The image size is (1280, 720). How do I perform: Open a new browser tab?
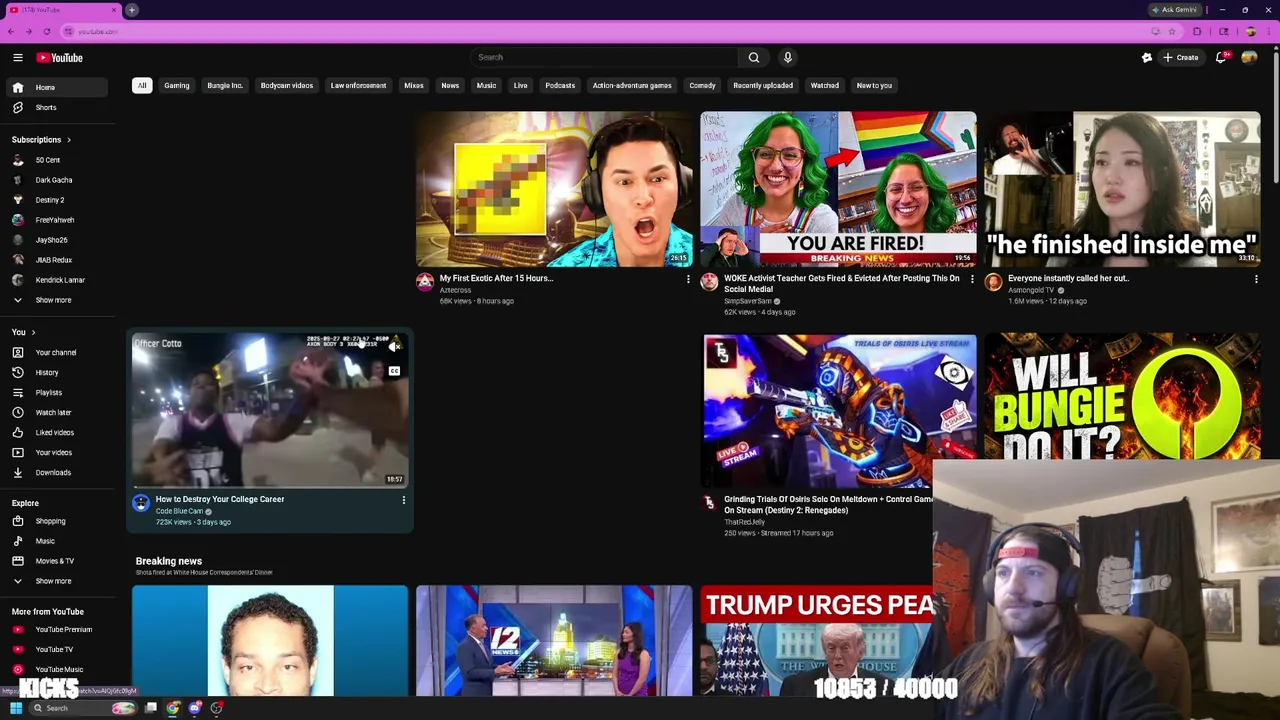pyautogui.click(x=132, y=10)
